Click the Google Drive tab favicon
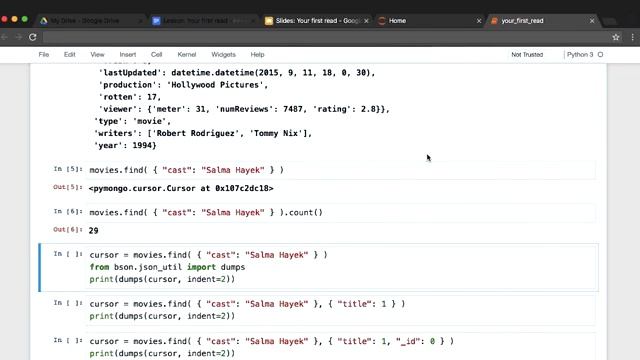Screen dimensions: 640x360 pos(43,20)
